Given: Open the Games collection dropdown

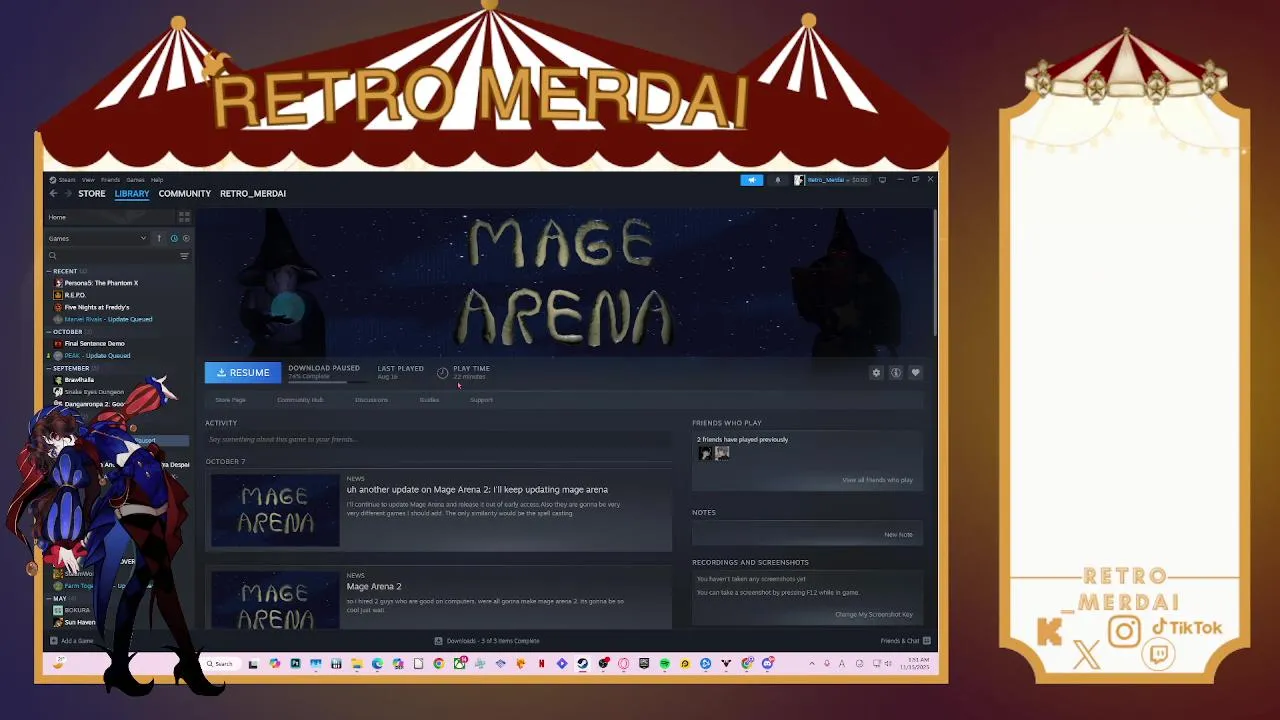Looking at the screenshot, I should point(97,238).
